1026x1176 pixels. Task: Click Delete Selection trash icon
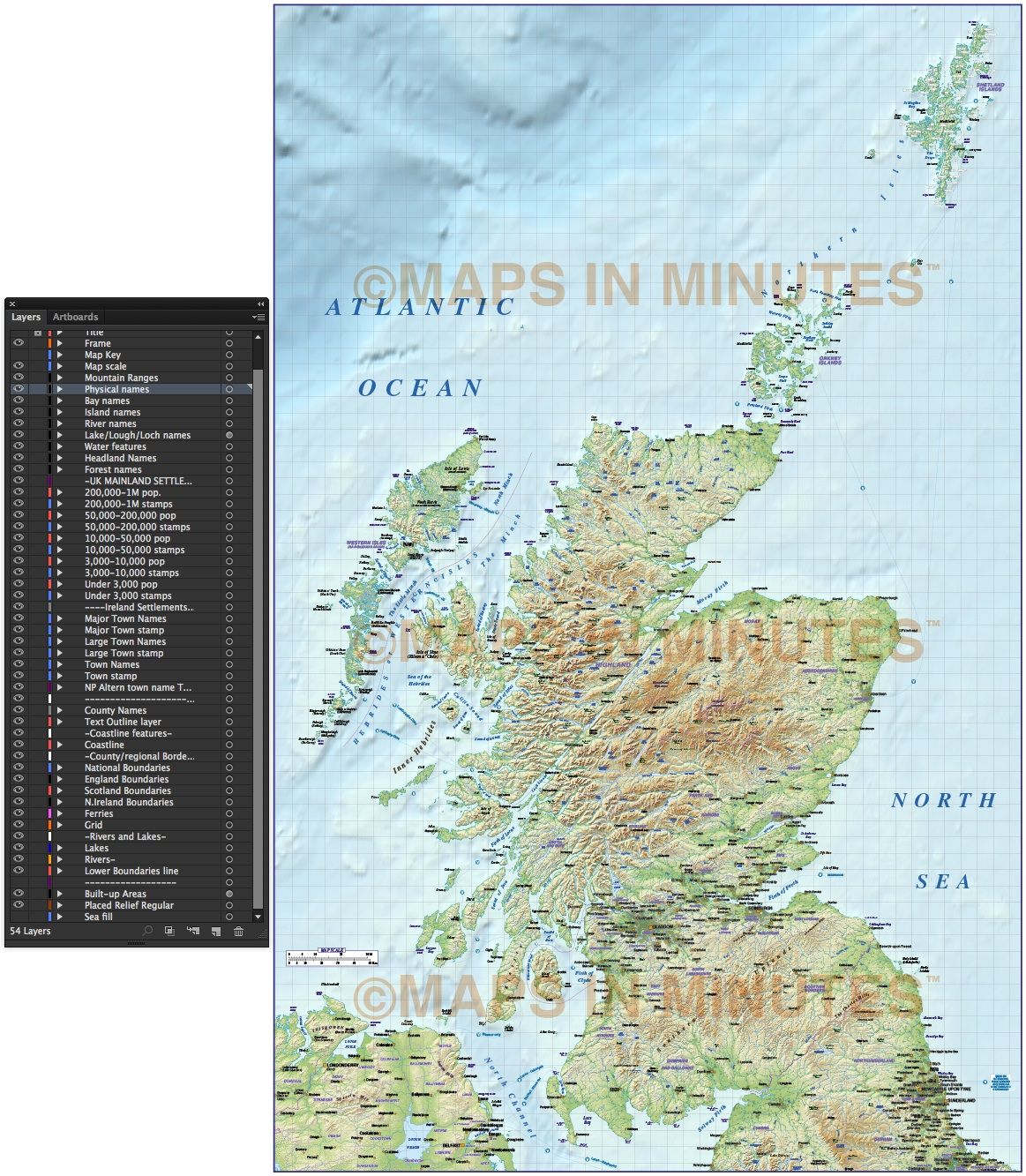click(x=238, y=932)
